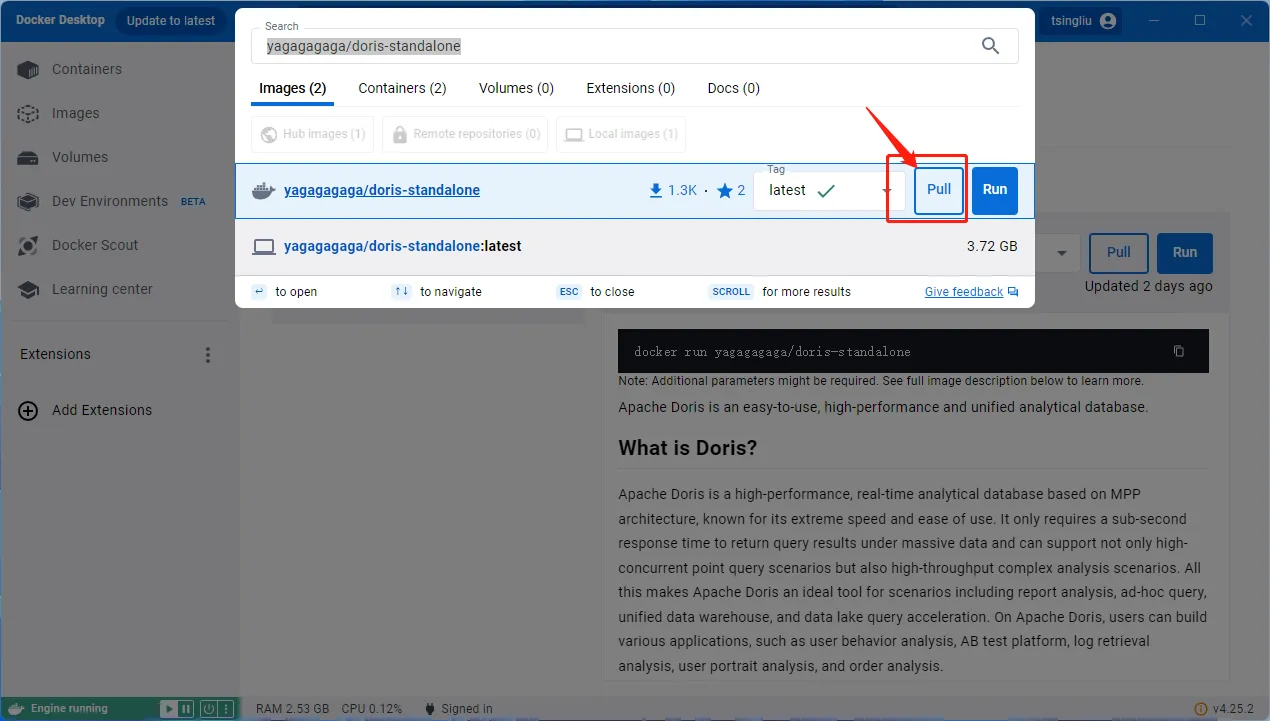This screenshot has height=721, width=1270.
Task: Click the Engine running status text
Action: pos(69,709)
